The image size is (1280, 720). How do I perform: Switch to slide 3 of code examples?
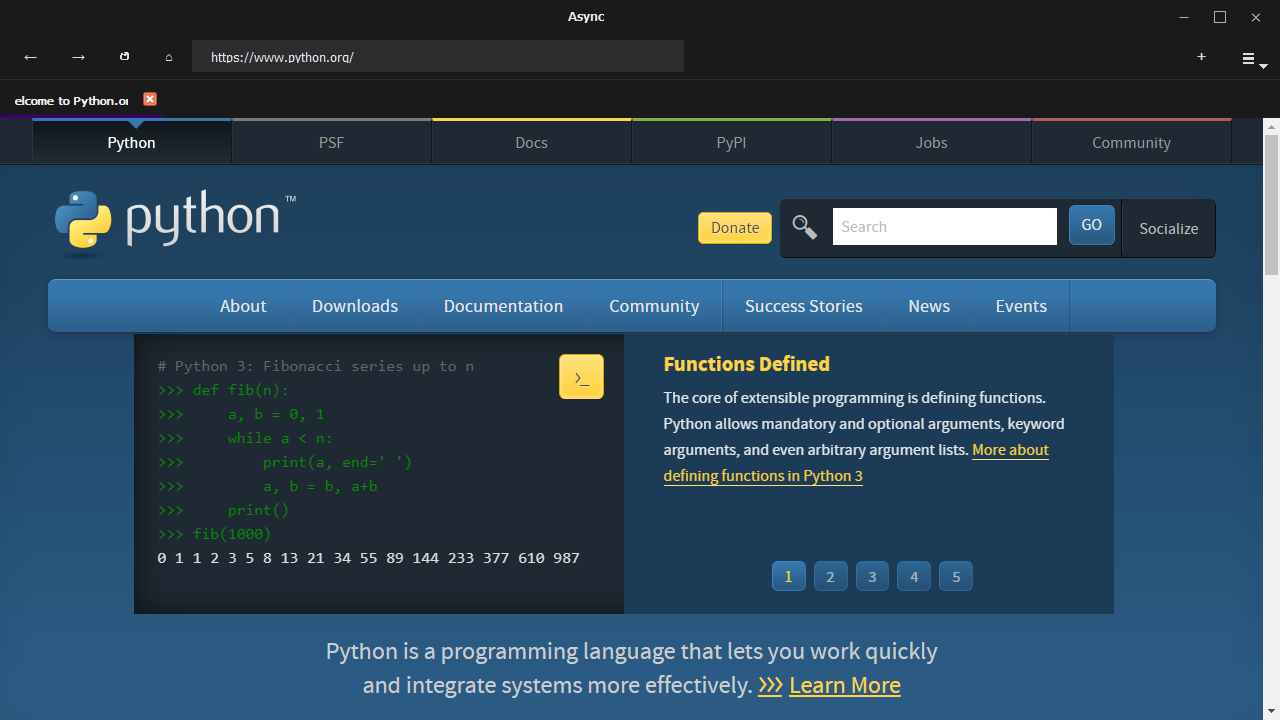pyautogui.click(x=872, y=576)
